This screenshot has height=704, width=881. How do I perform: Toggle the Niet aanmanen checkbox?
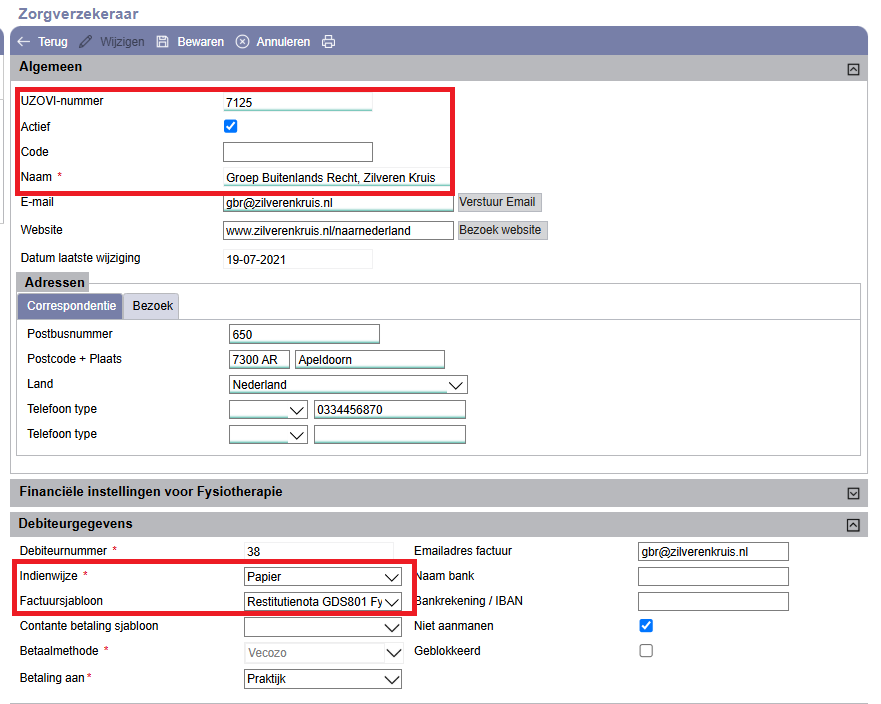646,625
